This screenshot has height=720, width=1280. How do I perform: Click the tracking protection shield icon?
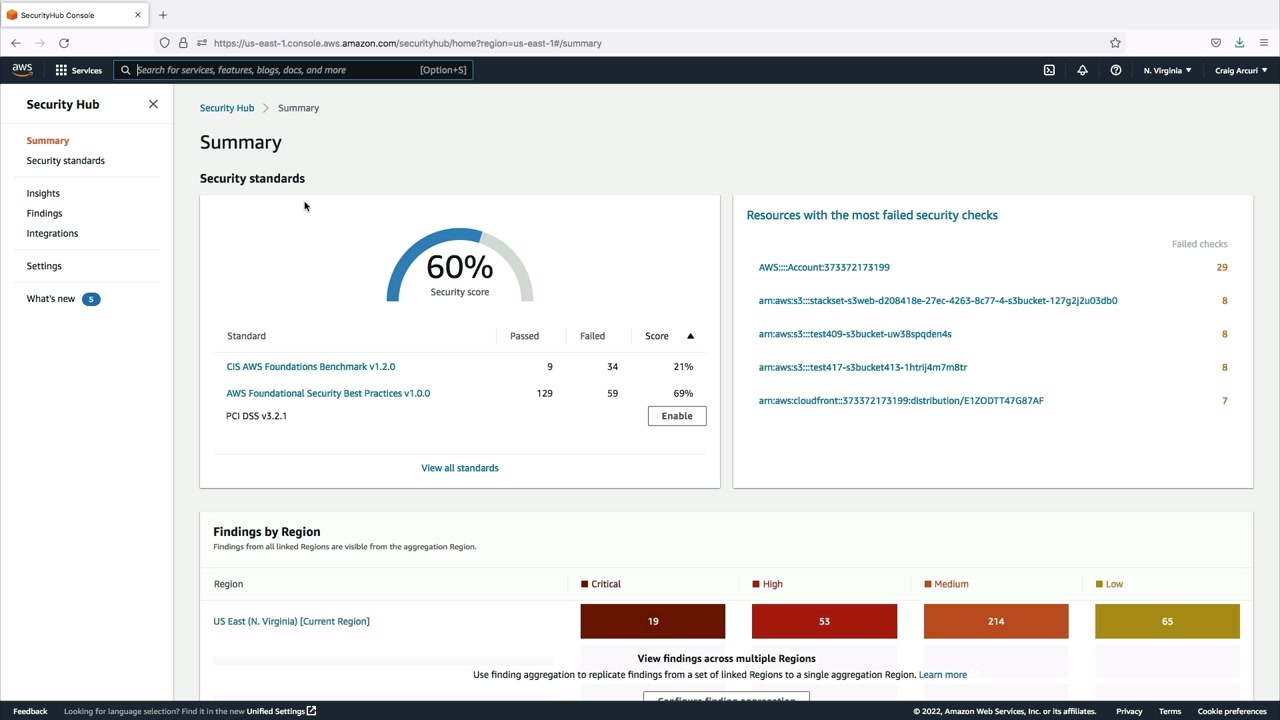click(x=165, y=43)
